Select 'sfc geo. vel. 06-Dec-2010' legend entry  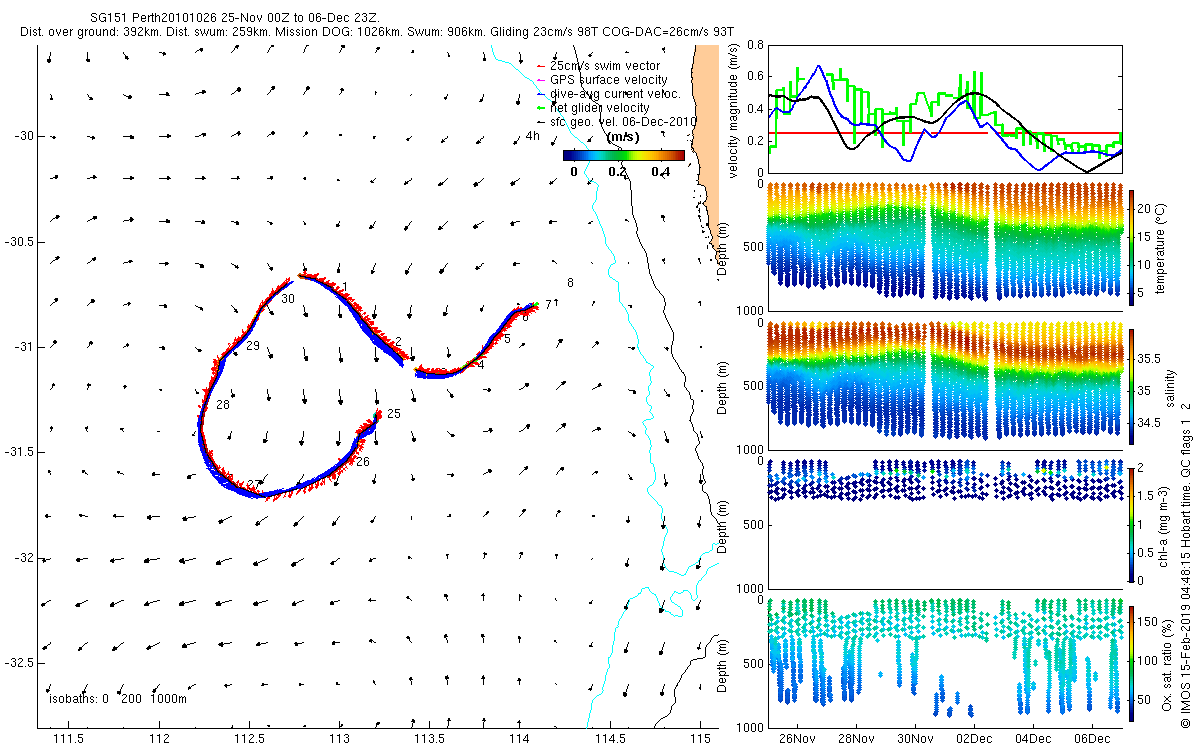click(616, 120)
